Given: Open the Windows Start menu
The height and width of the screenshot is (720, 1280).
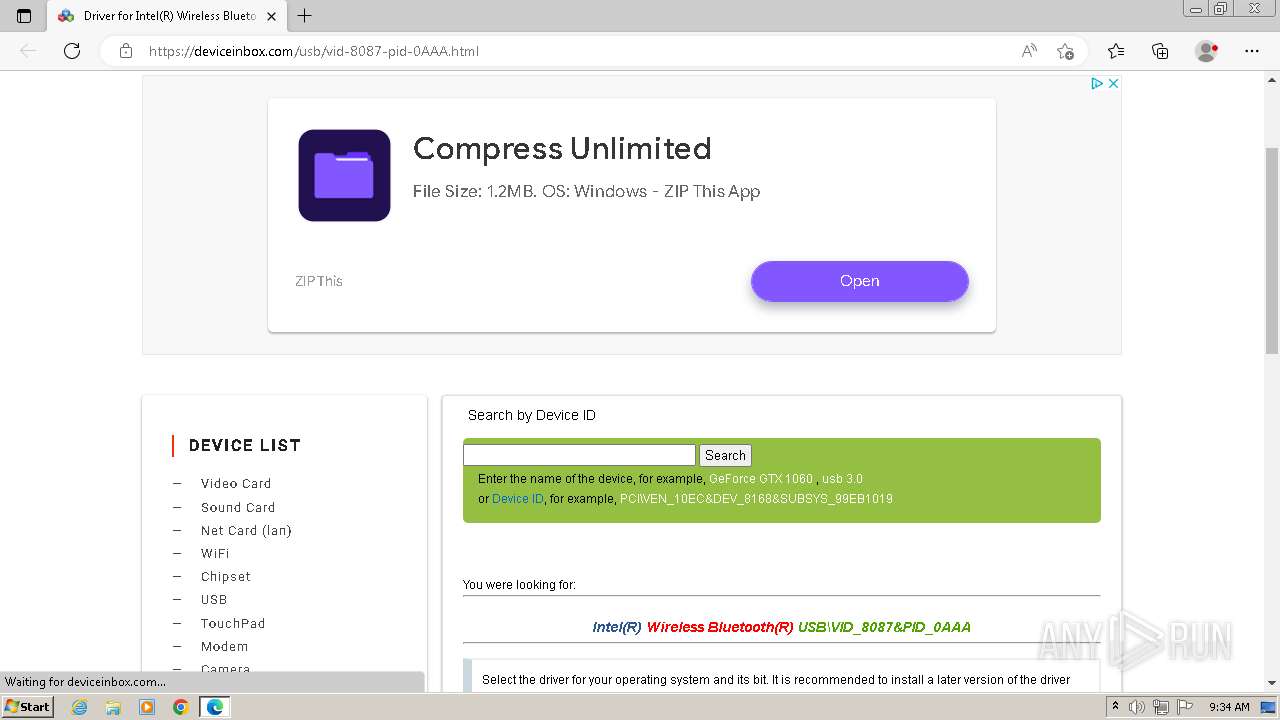Looking at the screenshot, I should pyautogui.click(x=28, y=706).
